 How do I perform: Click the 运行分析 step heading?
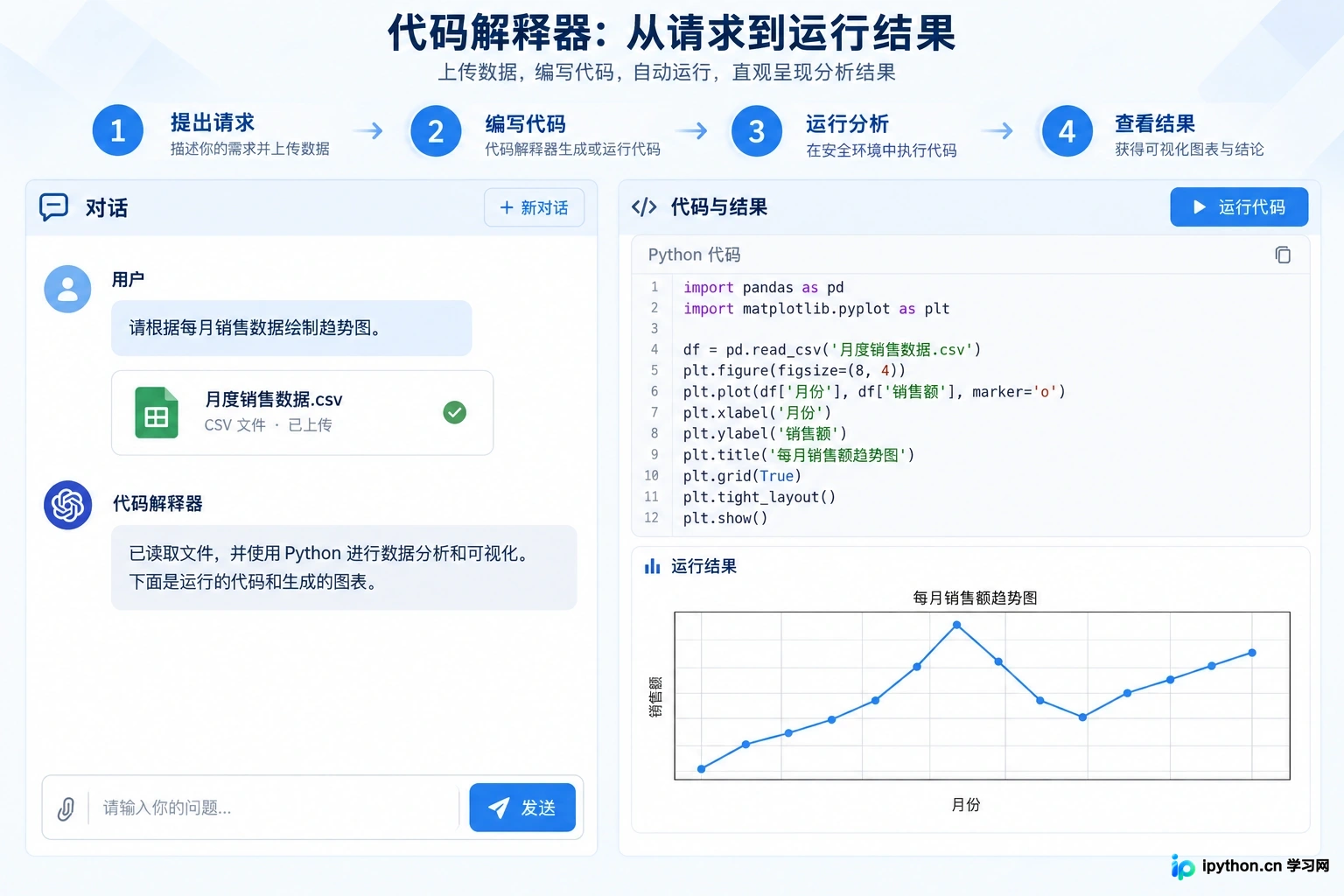[847, 124]
